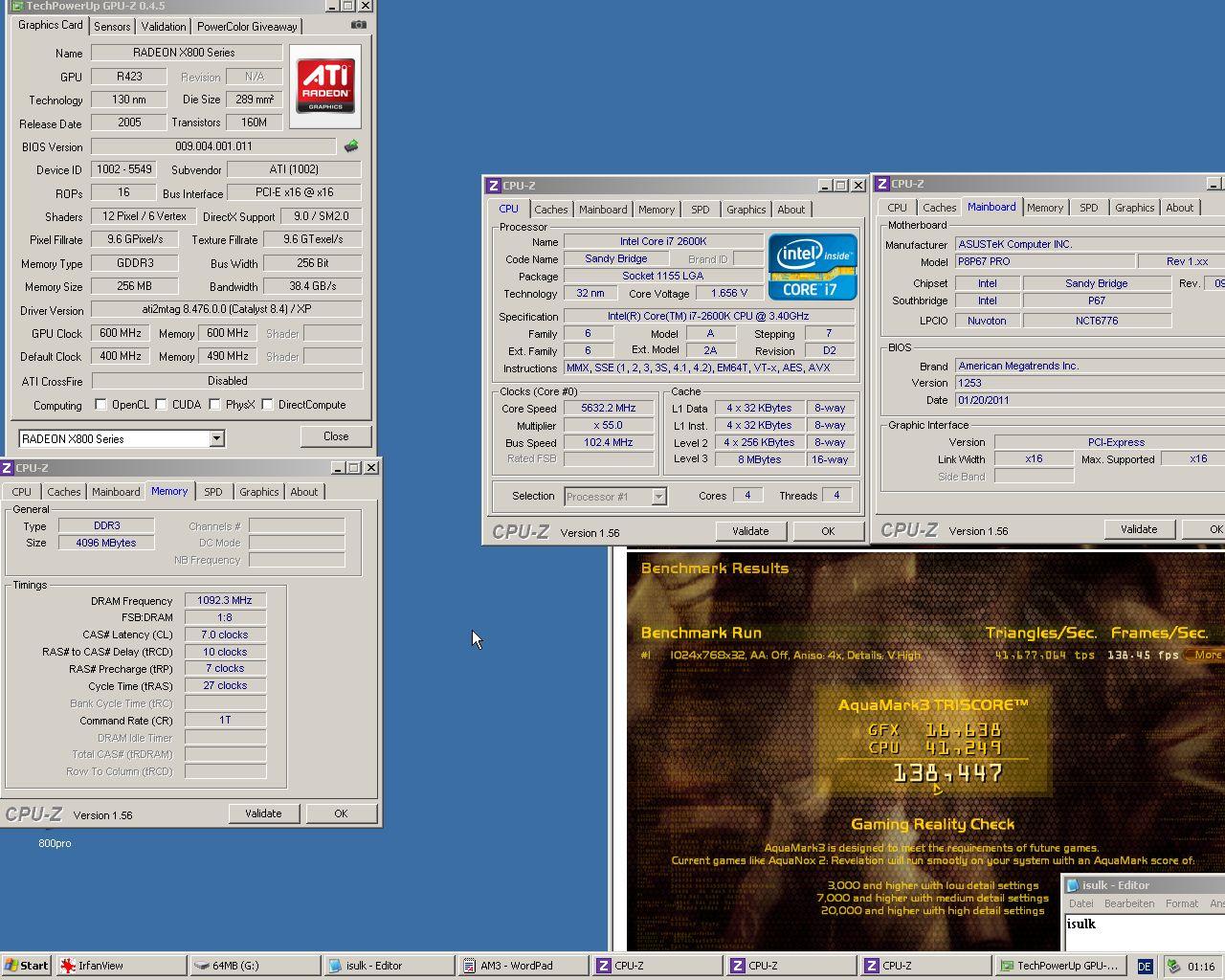
Task: Click the AquaMark total score 138,447
Action: tap(947, 772)
